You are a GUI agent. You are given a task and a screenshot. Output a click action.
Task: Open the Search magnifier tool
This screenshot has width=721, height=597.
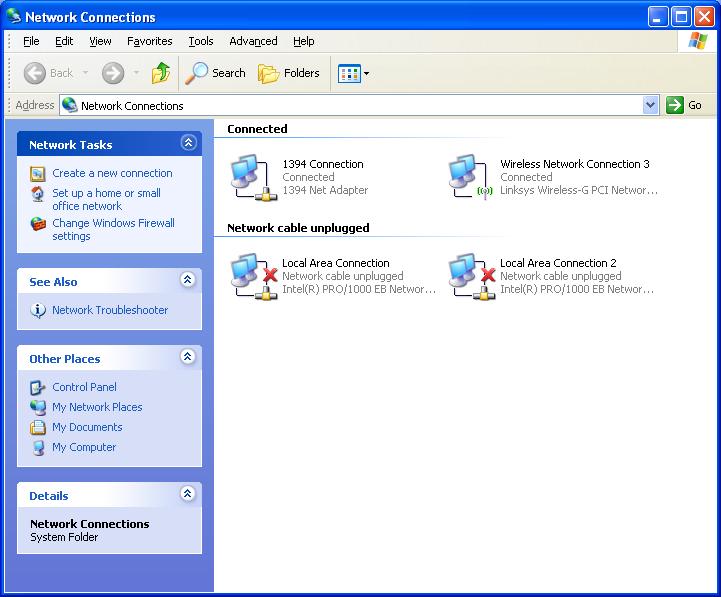(x=215, y=73)
